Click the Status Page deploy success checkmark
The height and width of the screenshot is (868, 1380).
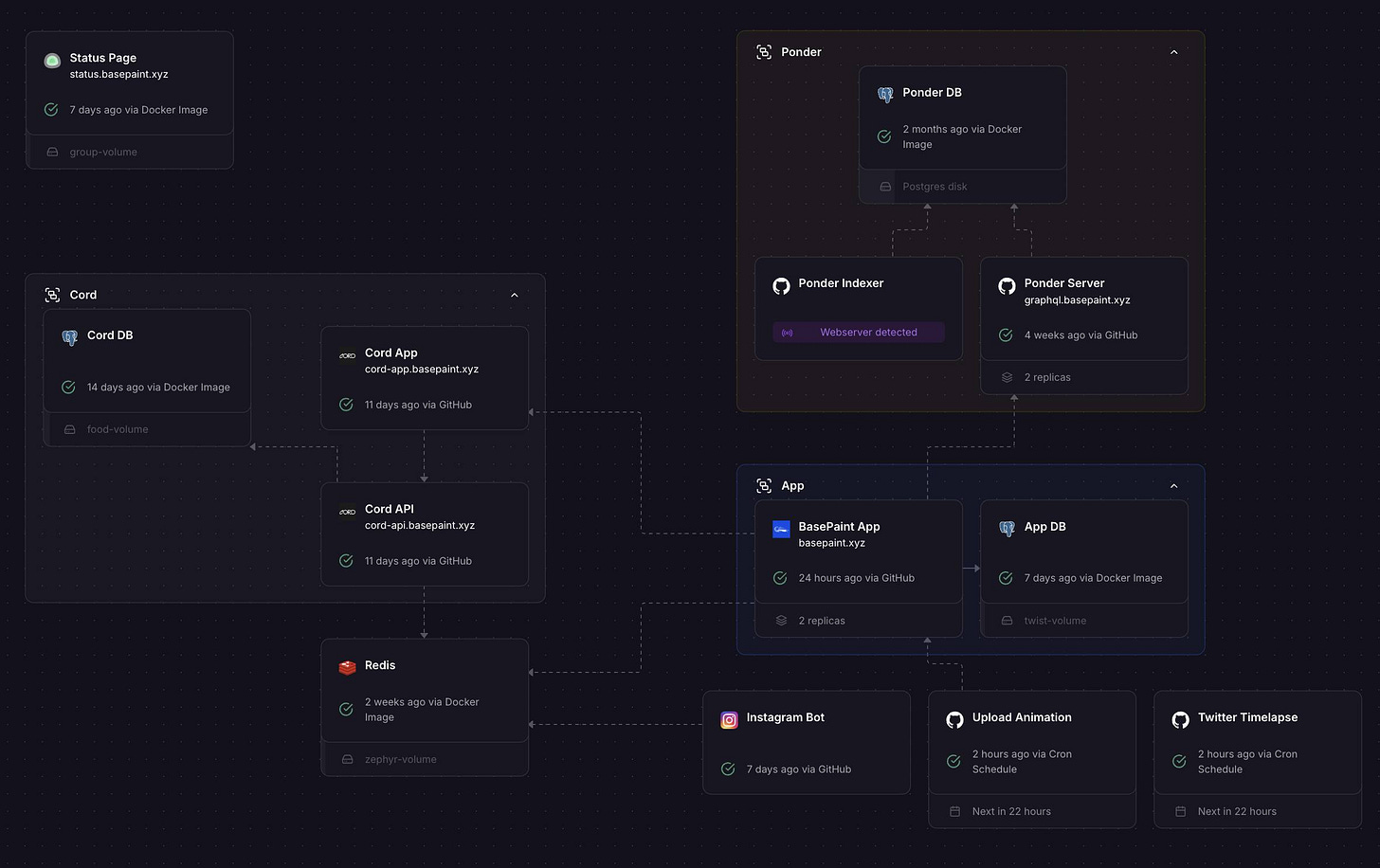[x=51, y=110]
